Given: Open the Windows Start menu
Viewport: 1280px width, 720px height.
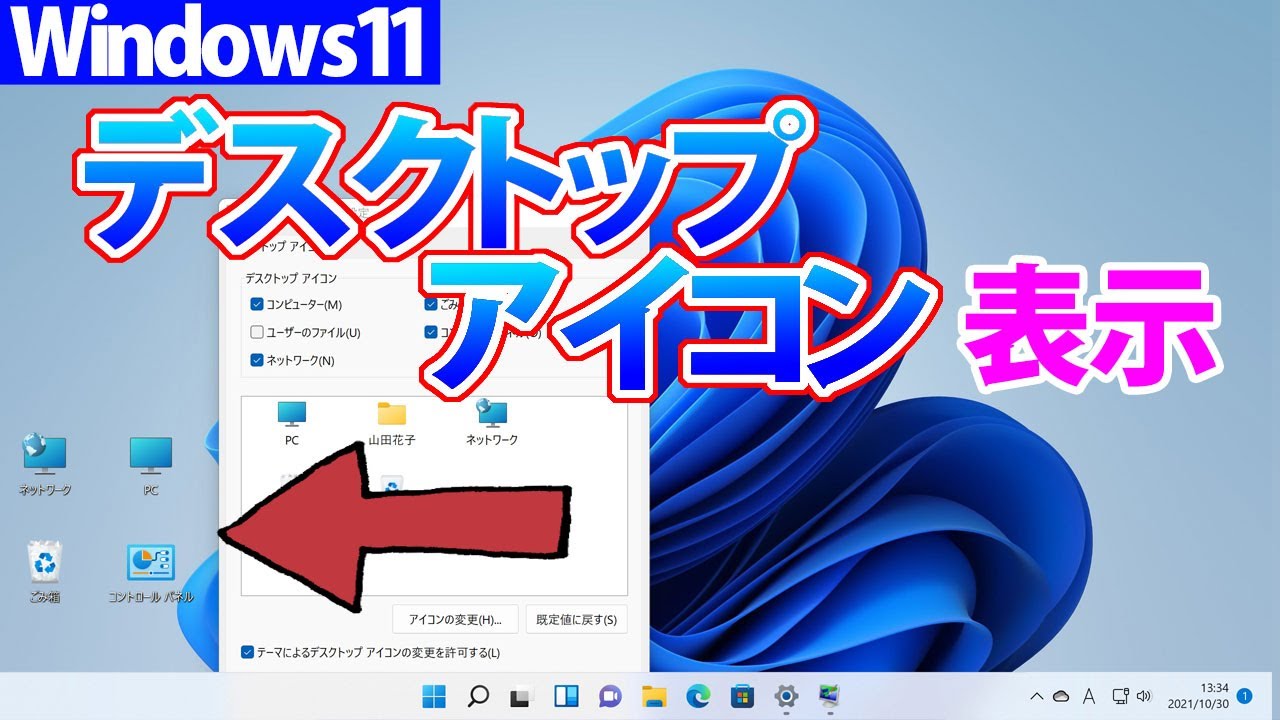Looking at the screenshot, I should [435, 696].
